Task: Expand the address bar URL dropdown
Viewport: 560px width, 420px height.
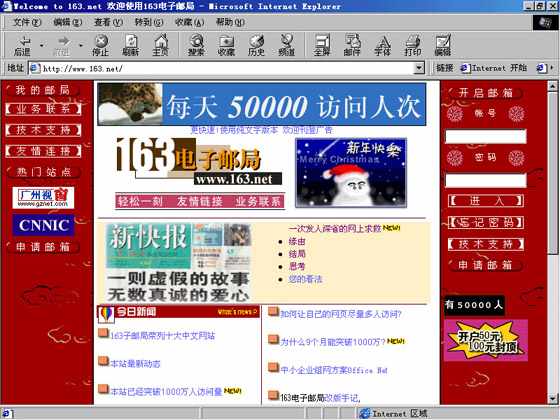Action: tap(419, 68)
